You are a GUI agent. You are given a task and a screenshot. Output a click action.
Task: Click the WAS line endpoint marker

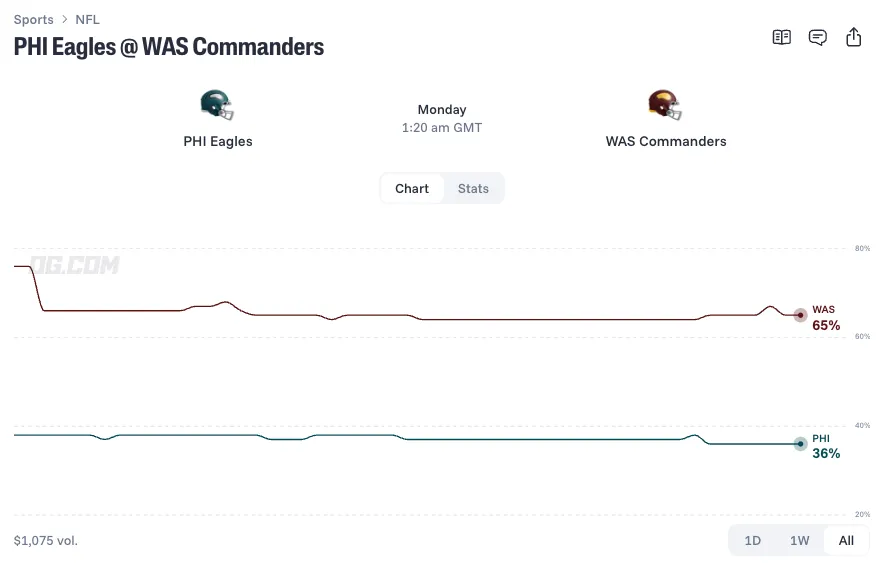tap(800, 315)
